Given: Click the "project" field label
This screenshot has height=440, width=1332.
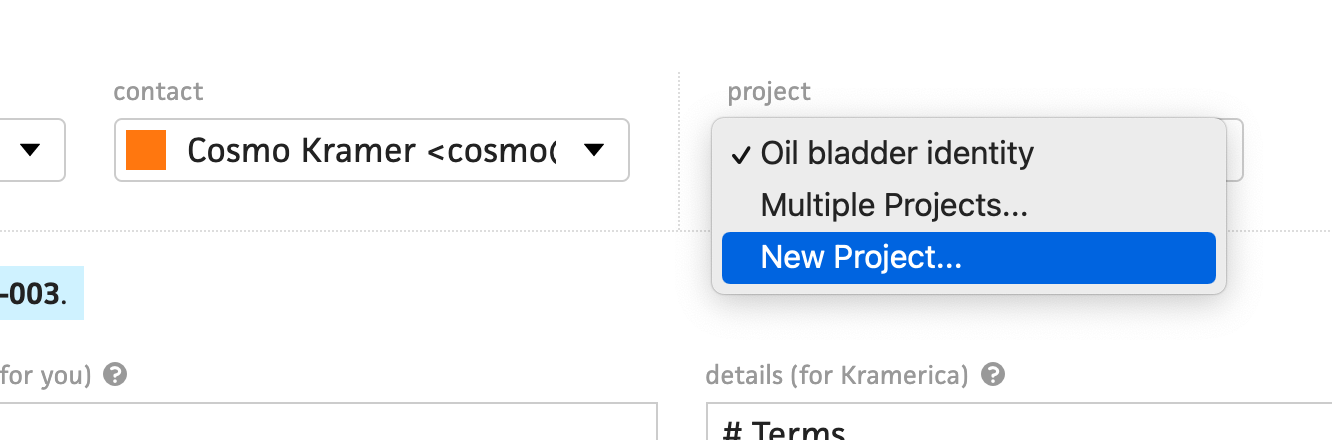Looking at the screenshot, I should point(769,92).
